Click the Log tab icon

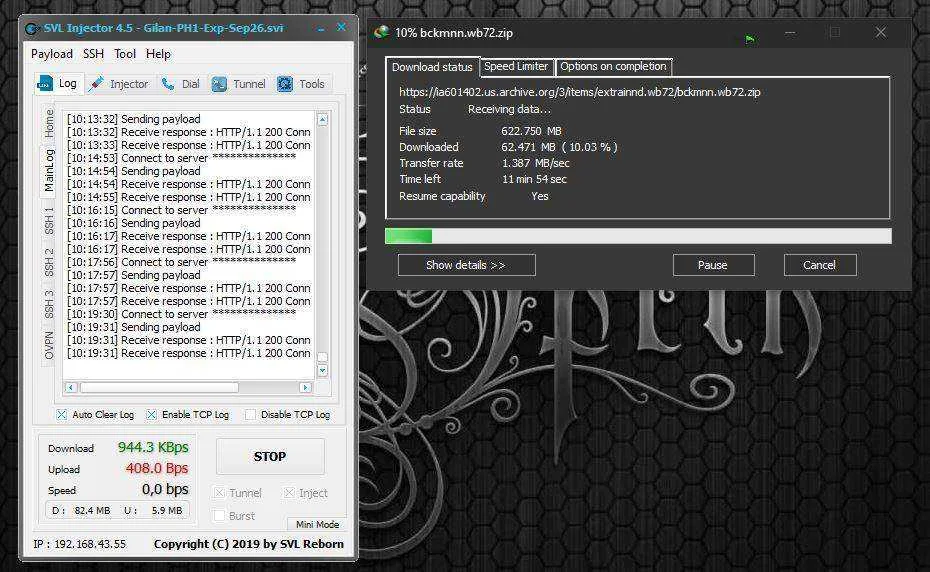[x=45, y=84]
